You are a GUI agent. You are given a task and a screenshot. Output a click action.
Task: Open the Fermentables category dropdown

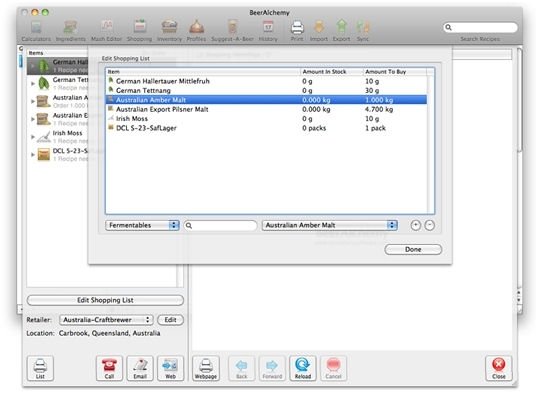click(x=142, y=225)
